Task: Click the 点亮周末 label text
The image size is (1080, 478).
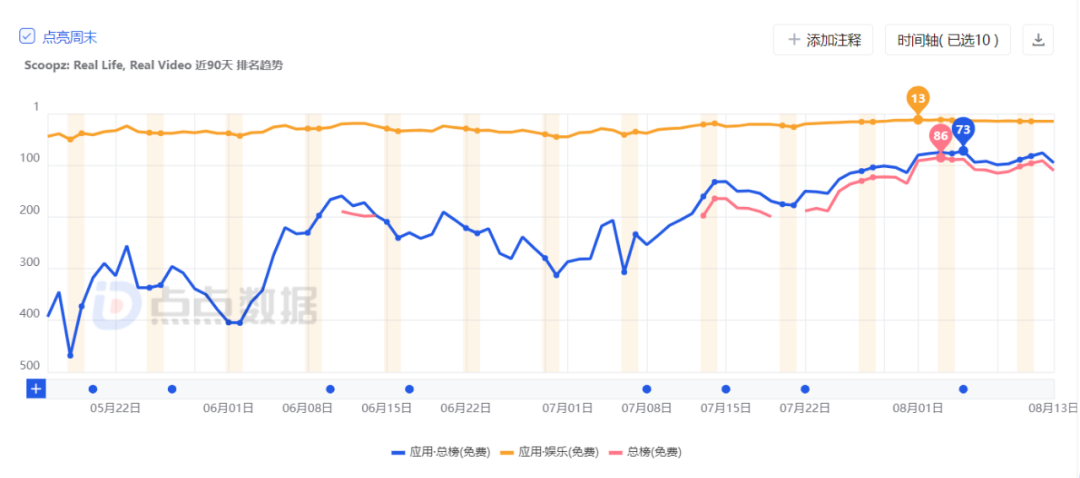Action: click(x=70, y=37)
